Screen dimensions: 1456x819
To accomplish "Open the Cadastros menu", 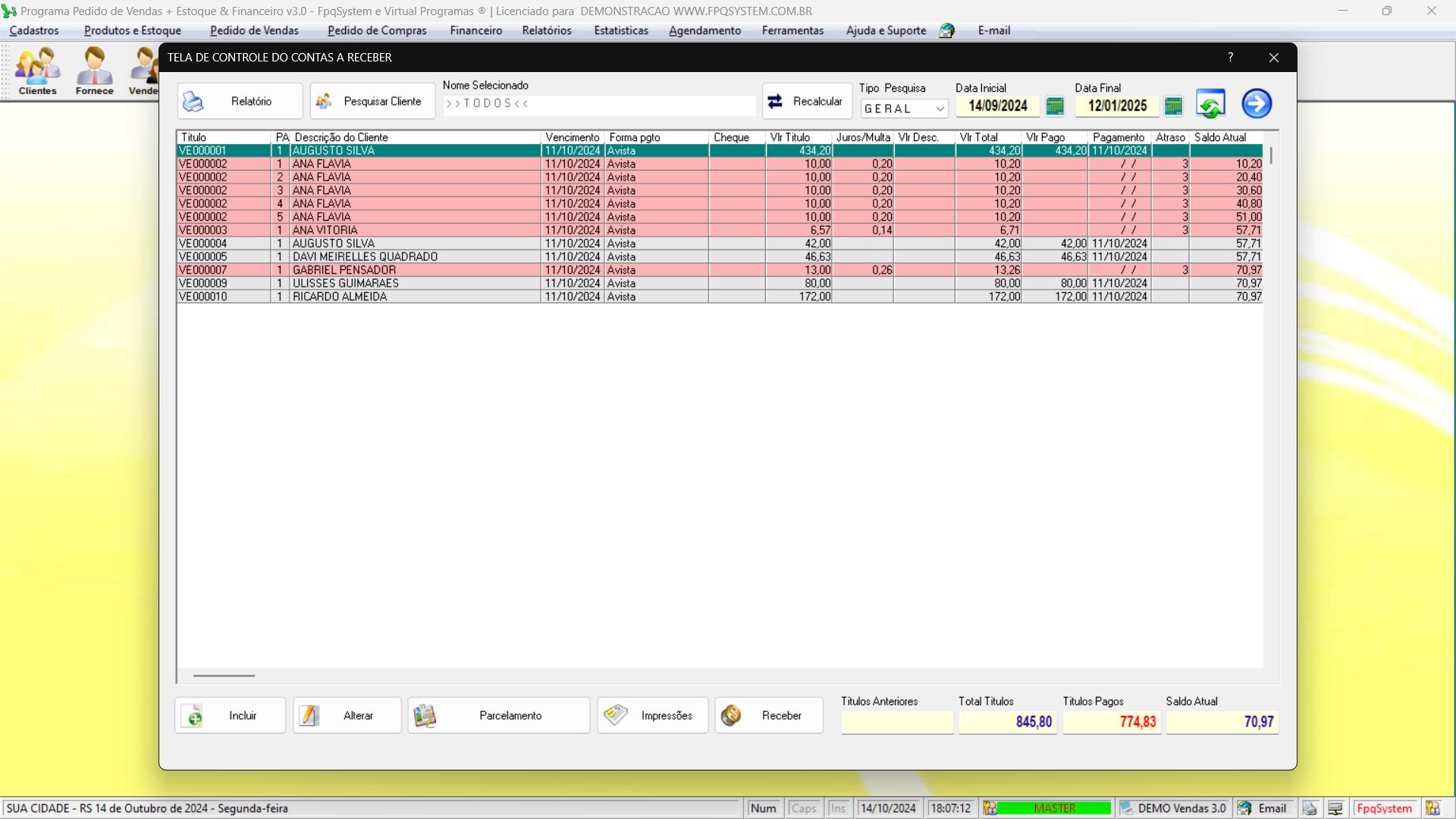I will (34, 31).
